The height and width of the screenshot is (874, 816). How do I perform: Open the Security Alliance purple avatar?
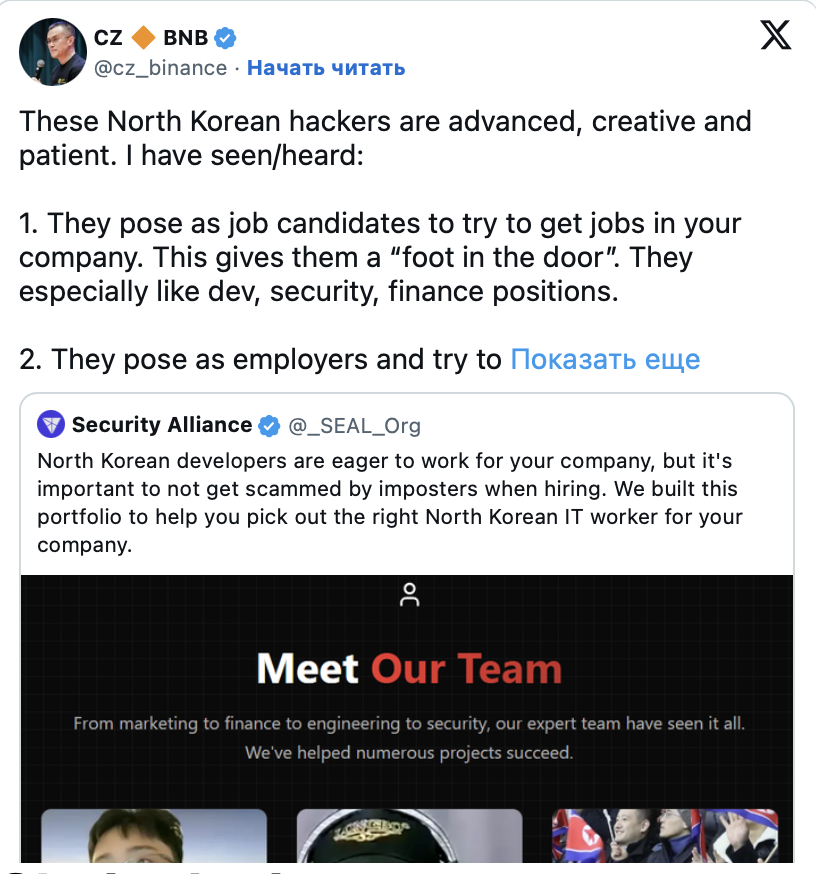click(x=51, y=425)
